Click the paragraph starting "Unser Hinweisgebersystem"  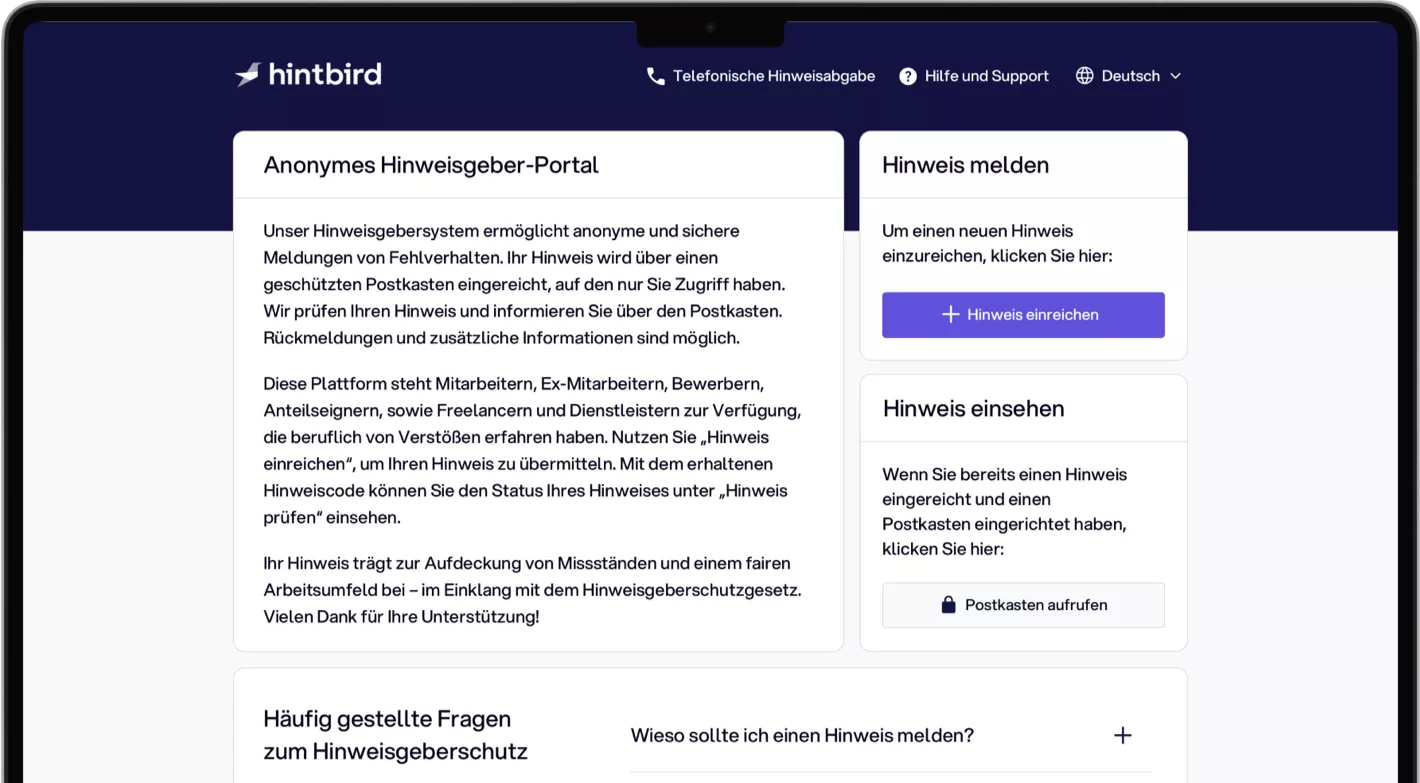click(x=525, y=285)
